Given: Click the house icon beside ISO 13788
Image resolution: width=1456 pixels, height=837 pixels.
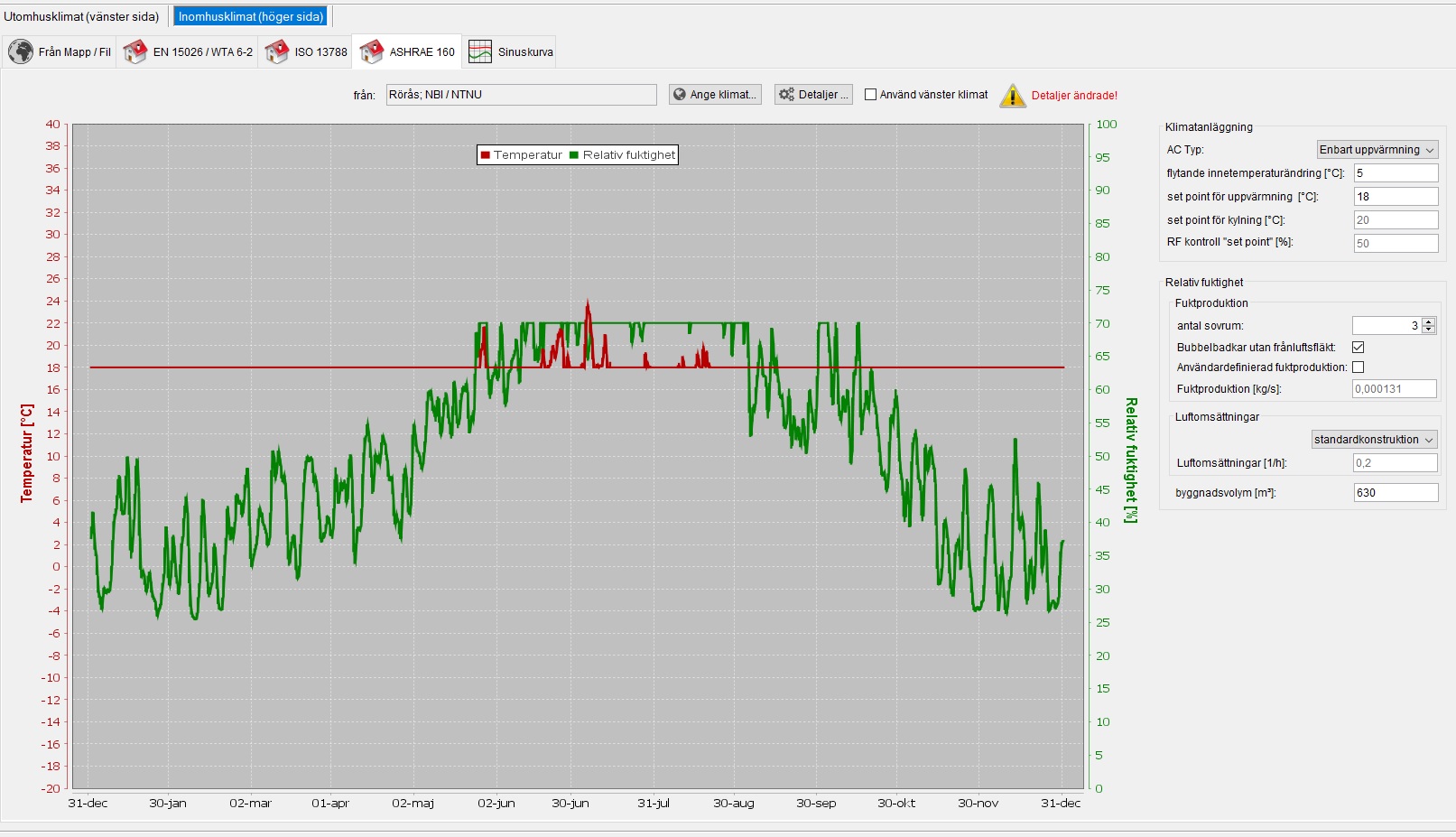Looking at the screenshot, I should tap(277, 51).
